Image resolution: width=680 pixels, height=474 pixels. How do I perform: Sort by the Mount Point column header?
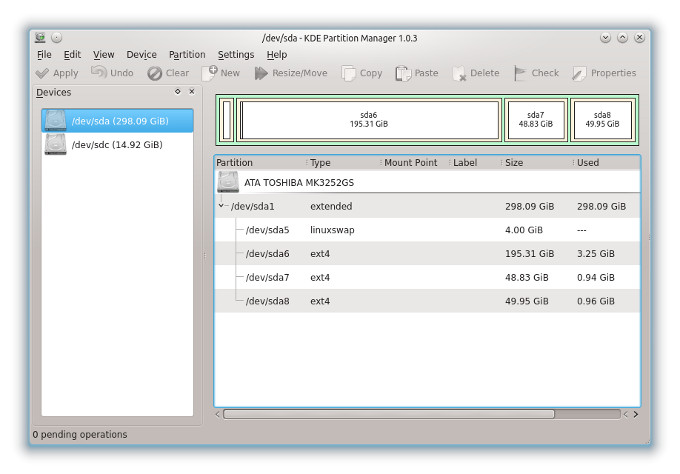click(x=415, y=163)
